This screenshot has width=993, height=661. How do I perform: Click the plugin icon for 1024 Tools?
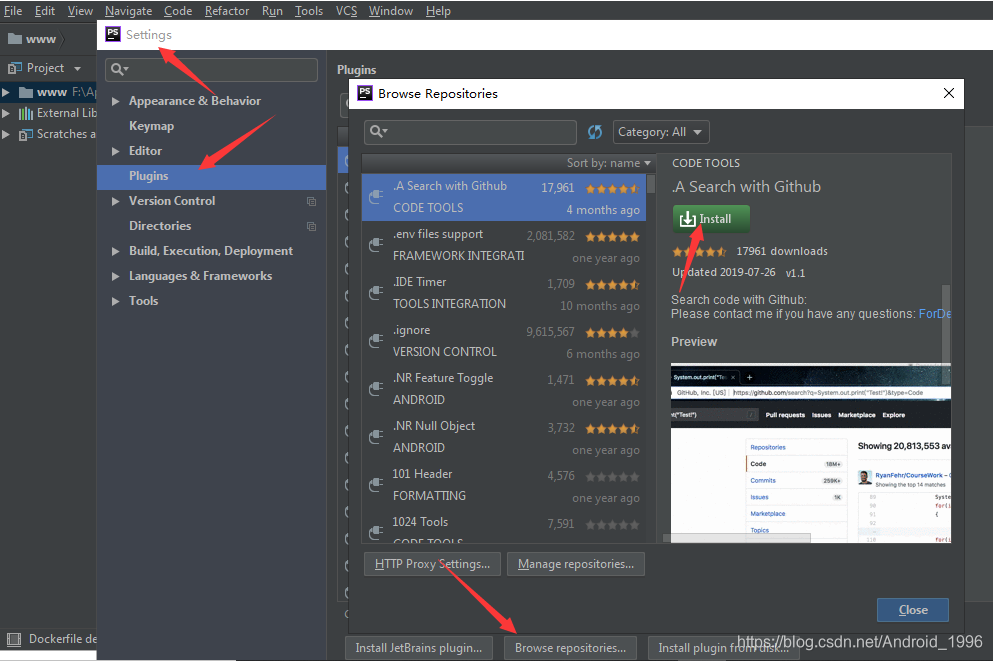(376, 532)
